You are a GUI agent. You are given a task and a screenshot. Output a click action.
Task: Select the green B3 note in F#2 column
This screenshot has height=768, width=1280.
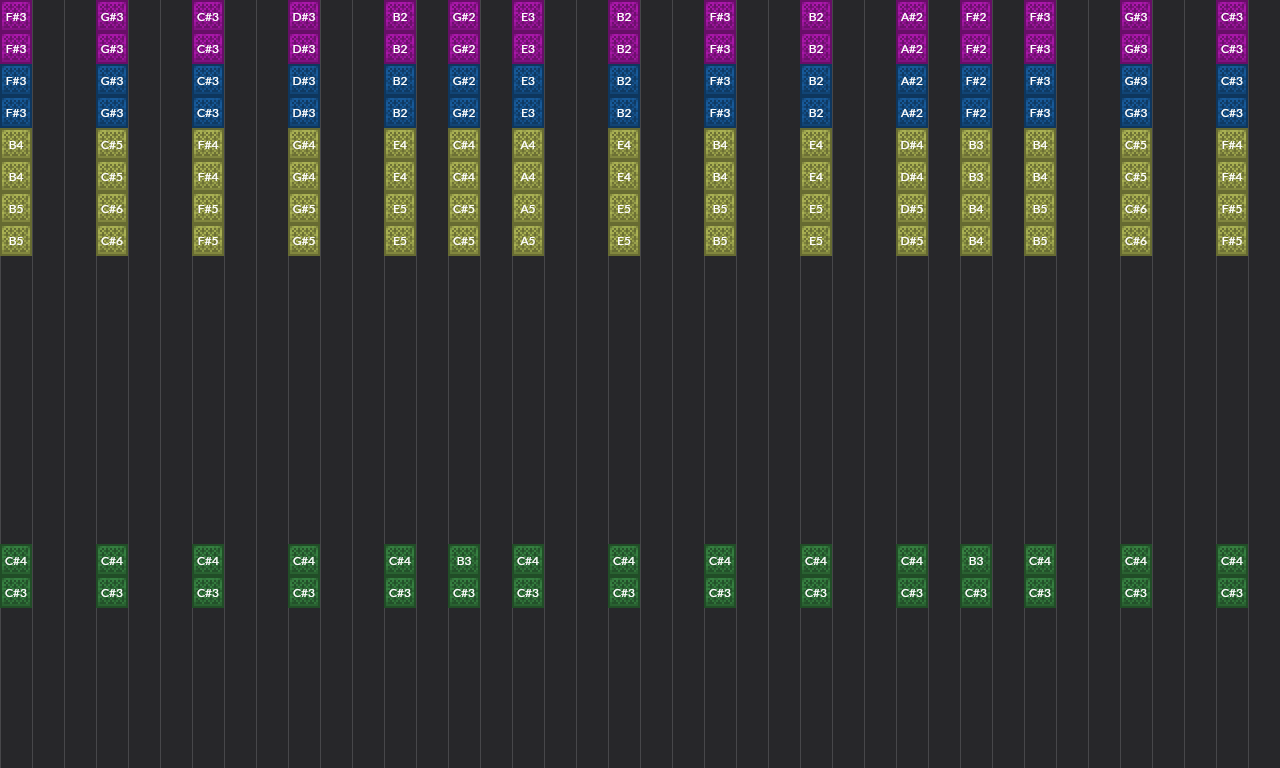click(x=976, y=561)
